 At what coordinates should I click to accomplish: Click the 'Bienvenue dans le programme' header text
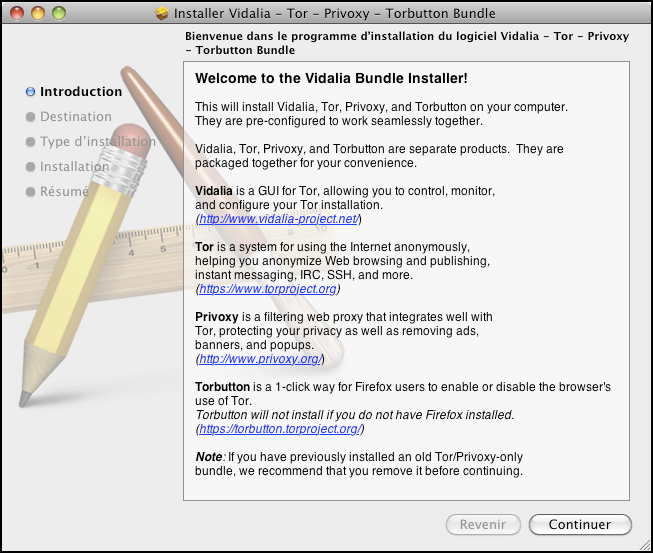pos(407,43)
